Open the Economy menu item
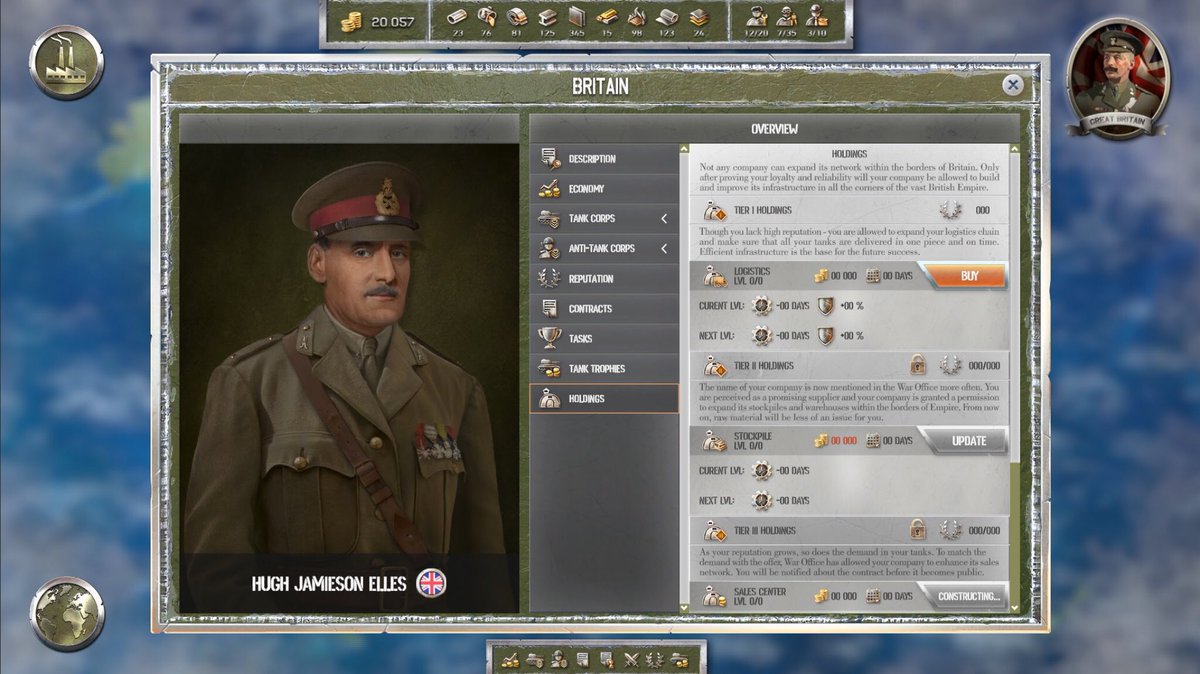The width and height of the screenshot is (1200, 674). click(604, 189)
